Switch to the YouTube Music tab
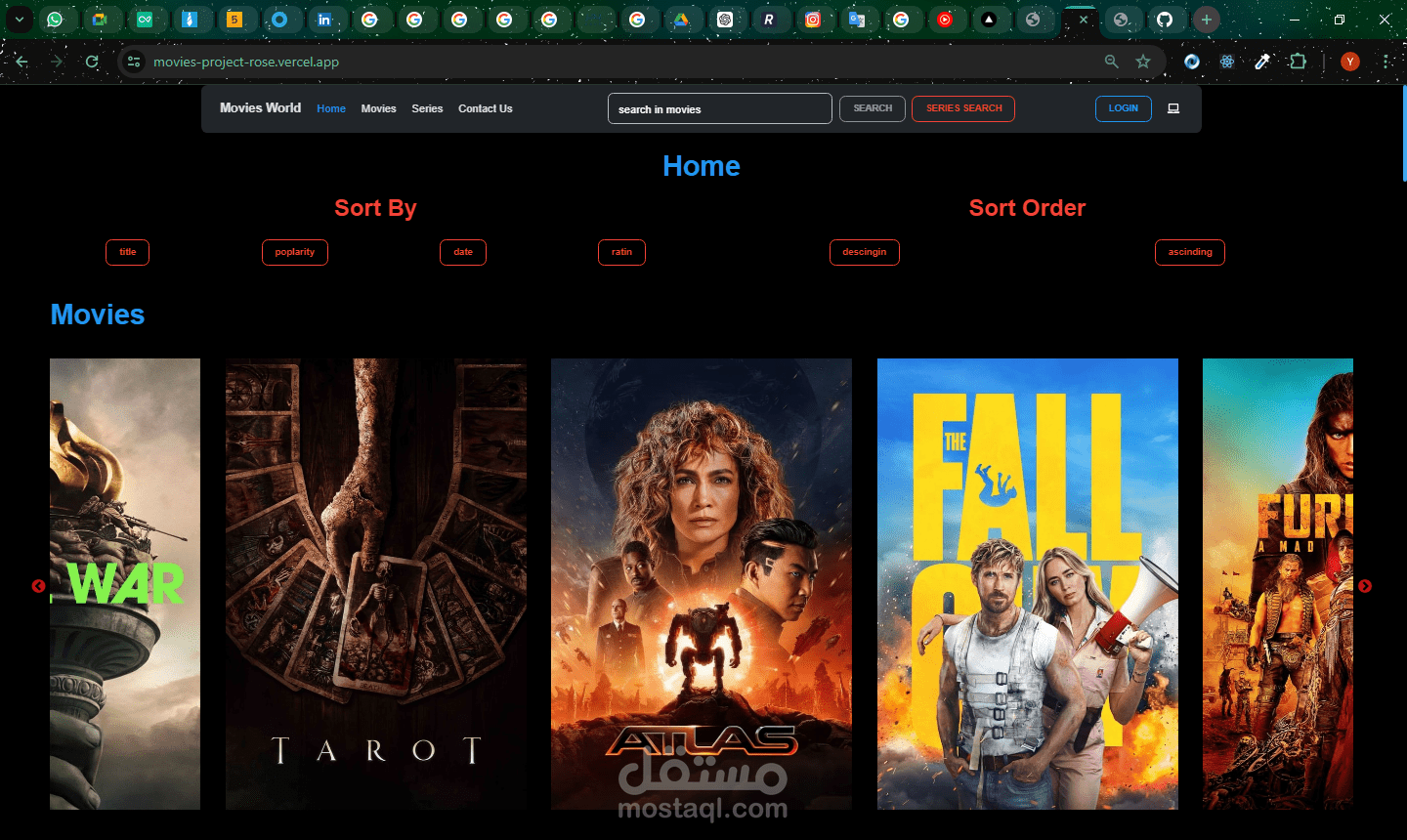The image size is (1407, 840). point(945,20)
